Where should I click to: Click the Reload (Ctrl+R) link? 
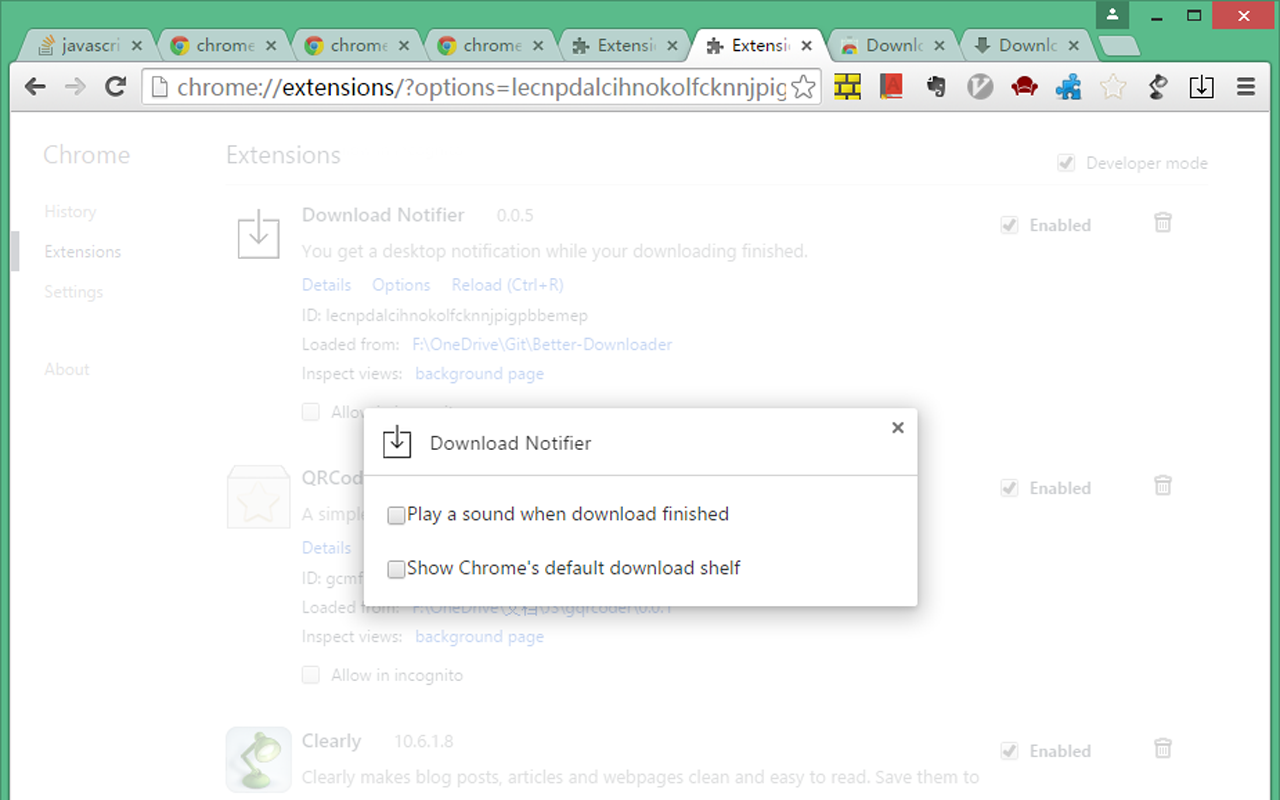(x=508, y=285)
